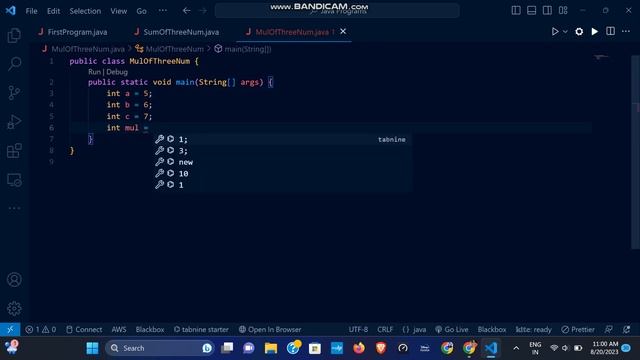Screen dimensions: 640x360
Task: Open File Explorer from the taskbar
Action: pyautogui.click(x=271, y=348)
